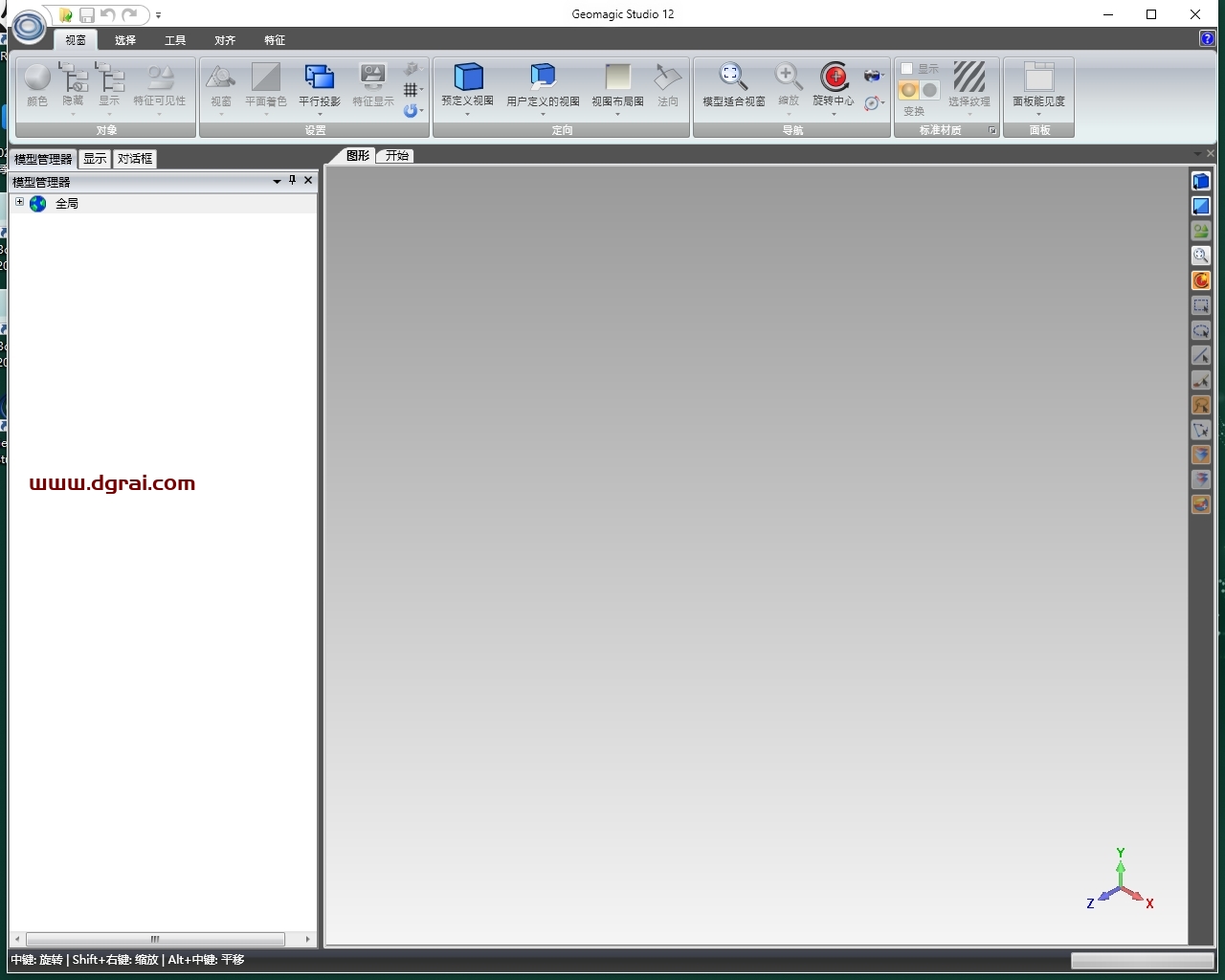
Task: Click the 面板能见度 icon
Action: 1039,77
